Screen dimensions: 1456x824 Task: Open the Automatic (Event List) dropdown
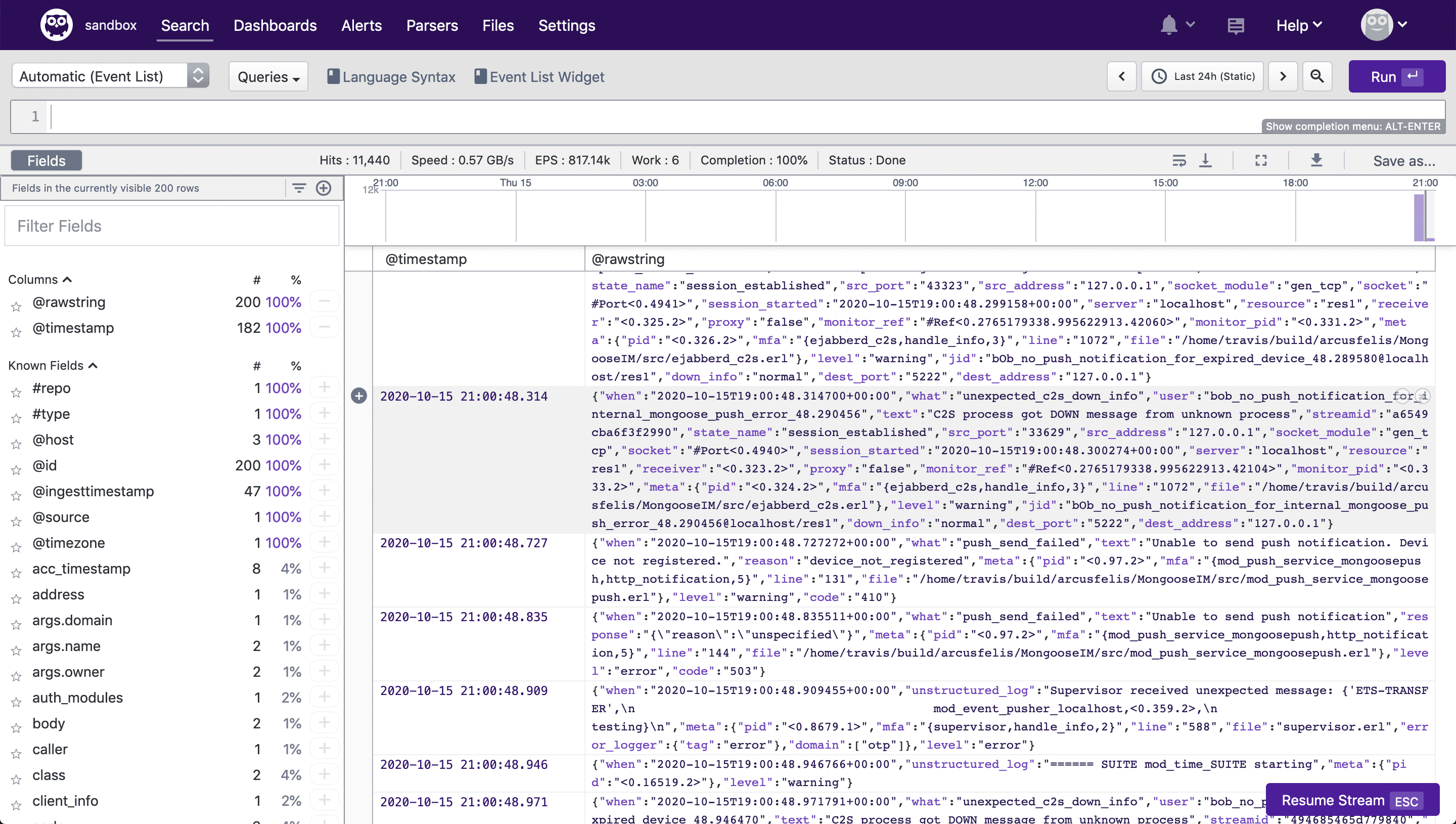click(x=111, y=75)
